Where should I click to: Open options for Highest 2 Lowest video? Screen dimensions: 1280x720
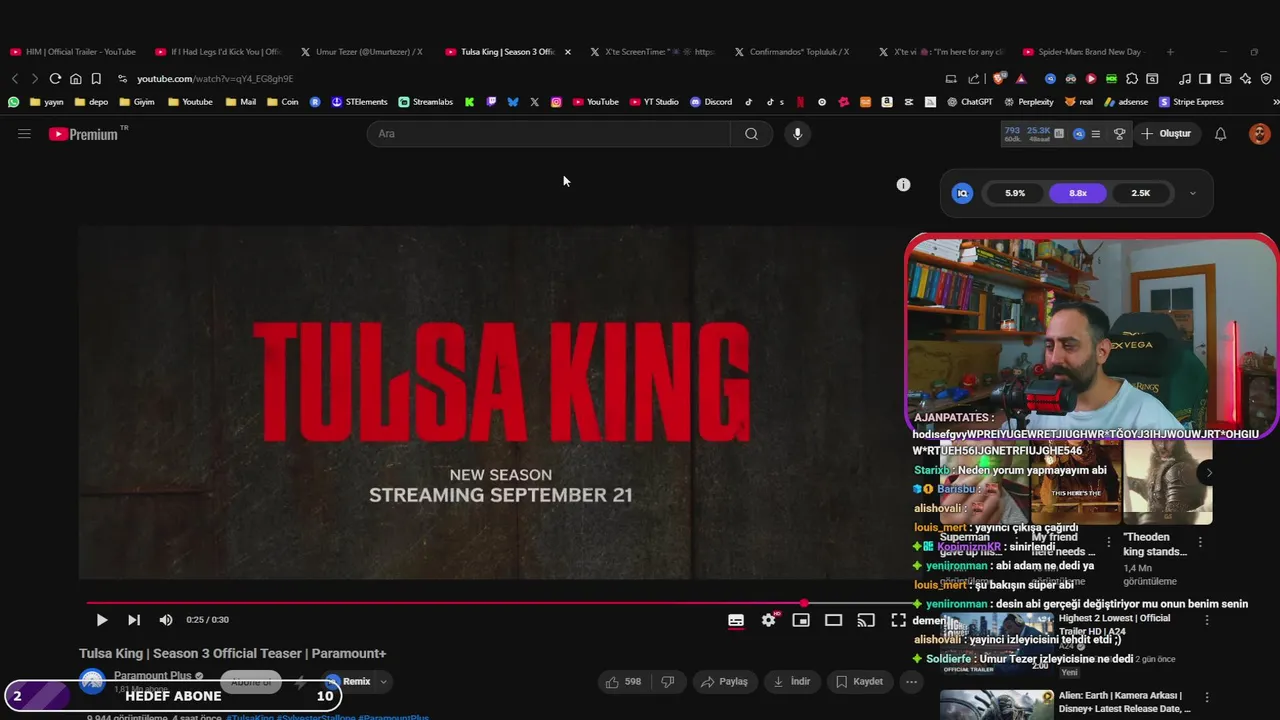pyautogui.click(x=1207, y=620)
